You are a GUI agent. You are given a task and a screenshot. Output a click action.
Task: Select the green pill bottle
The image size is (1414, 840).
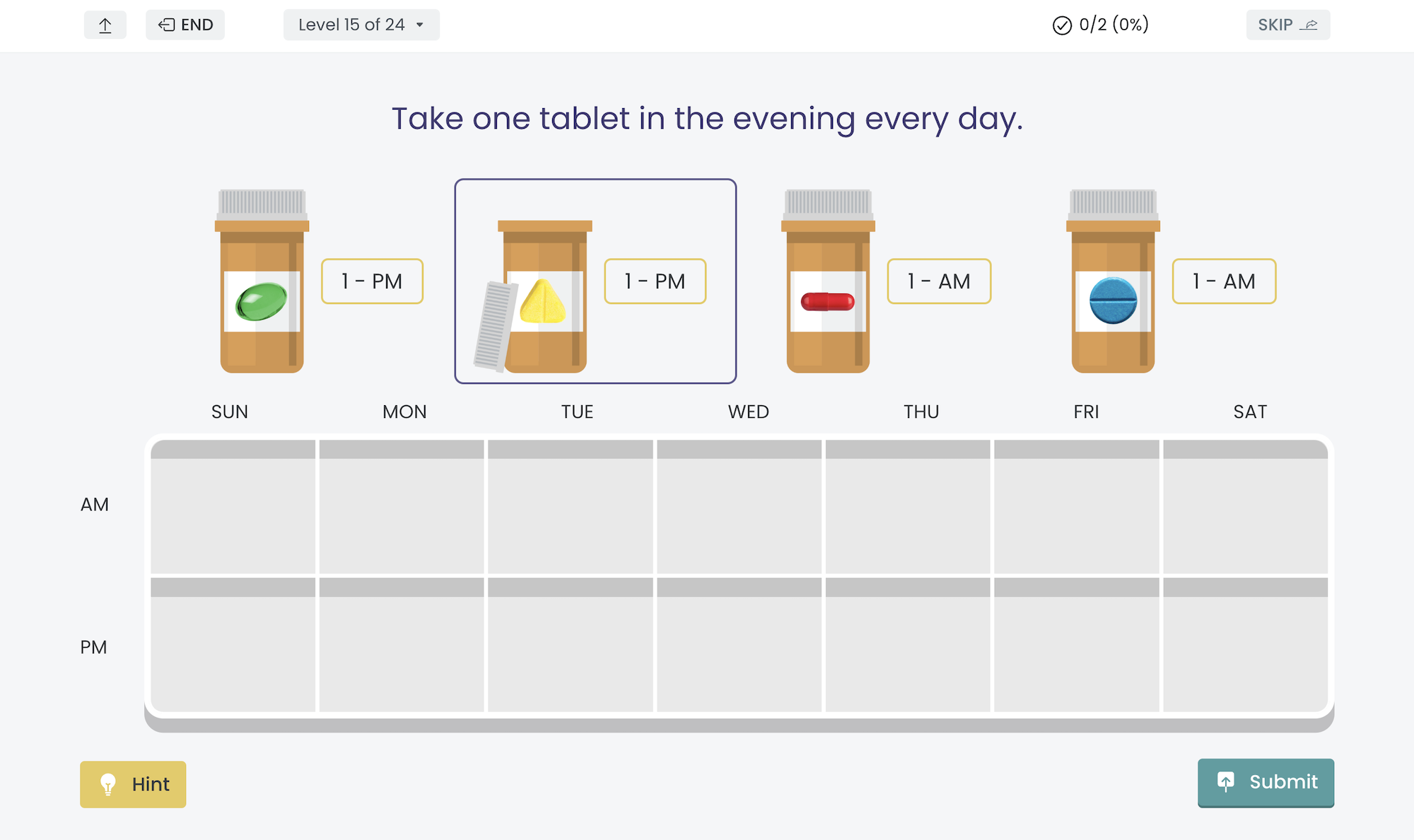[x=262, y=281]
